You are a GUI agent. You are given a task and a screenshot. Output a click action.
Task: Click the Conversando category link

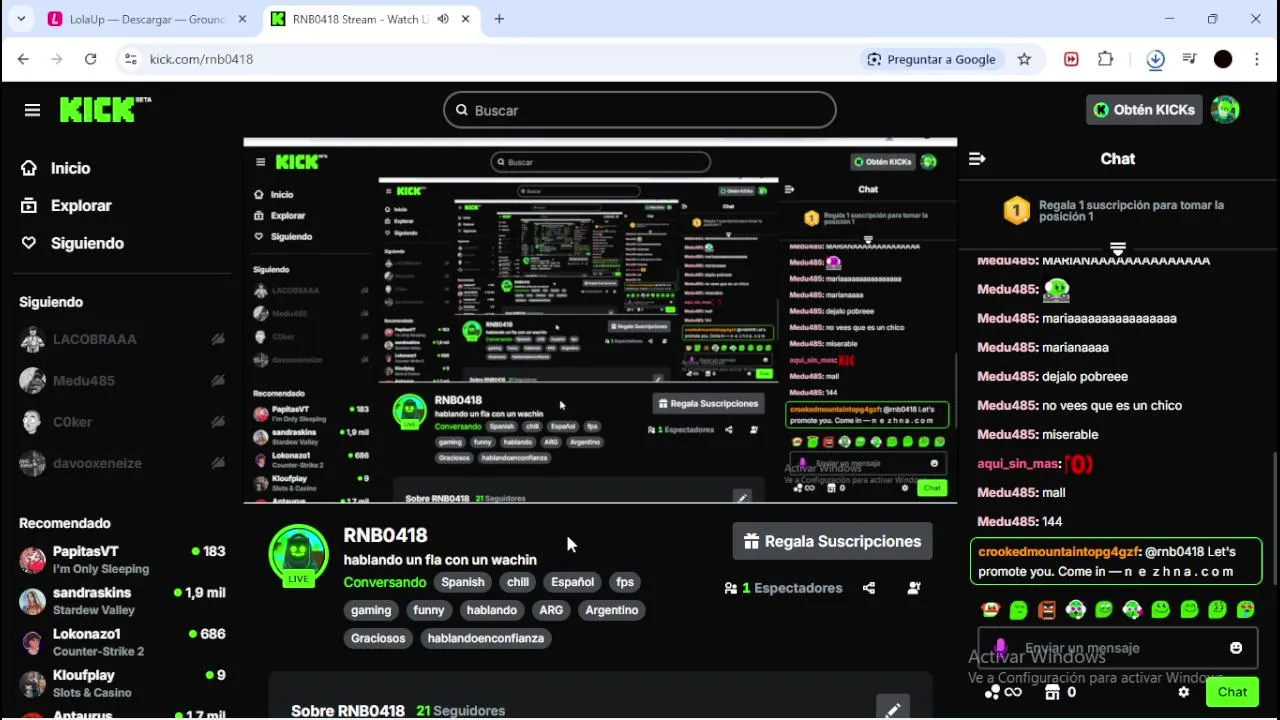(x=385, y=582)
